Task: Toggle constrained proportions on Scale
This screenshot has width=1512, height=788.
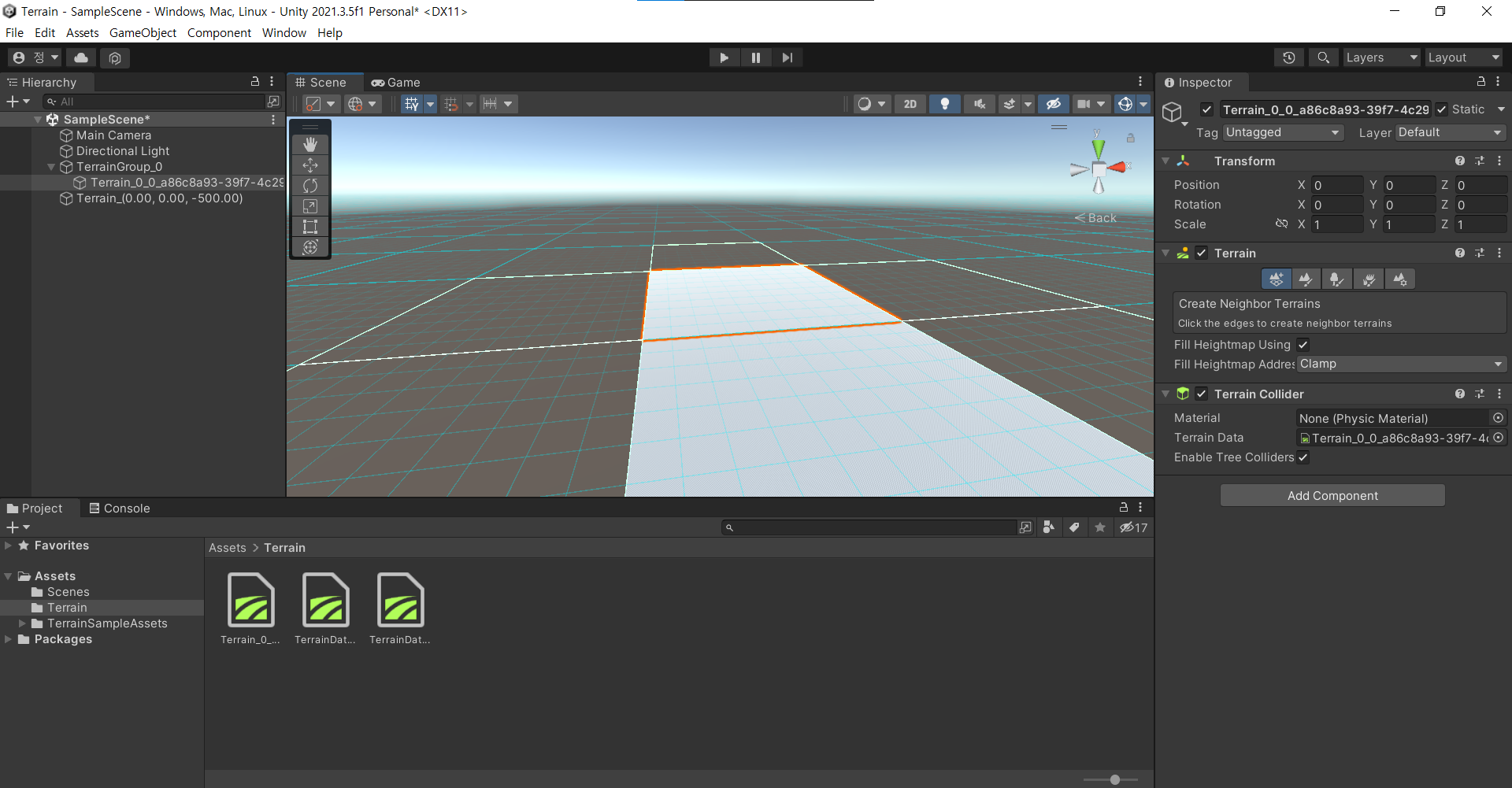Action: pos(1281,224)
